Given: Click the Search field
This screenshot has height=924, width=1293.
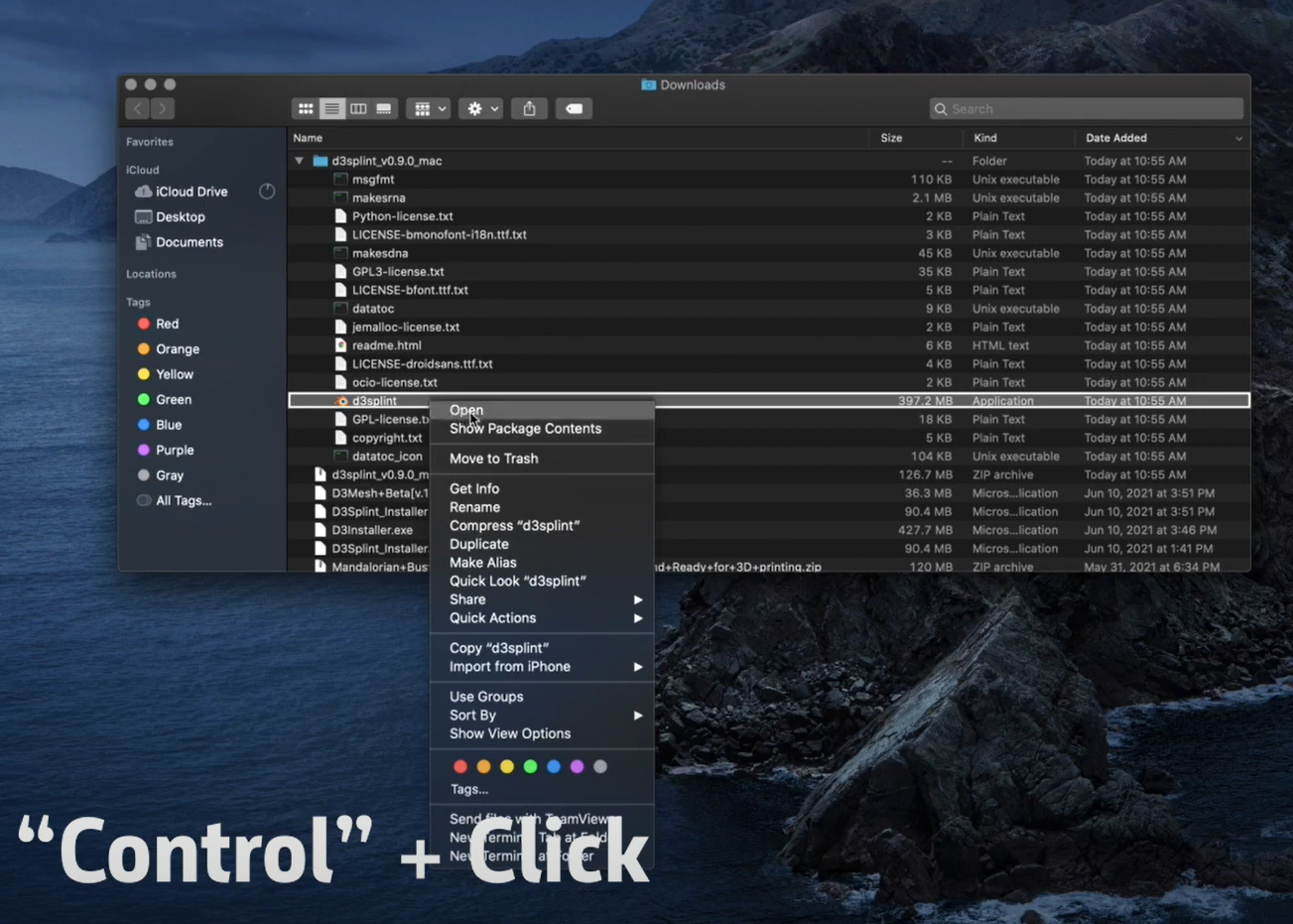Looking at the screenshot, I should [x=1087, y=109].
